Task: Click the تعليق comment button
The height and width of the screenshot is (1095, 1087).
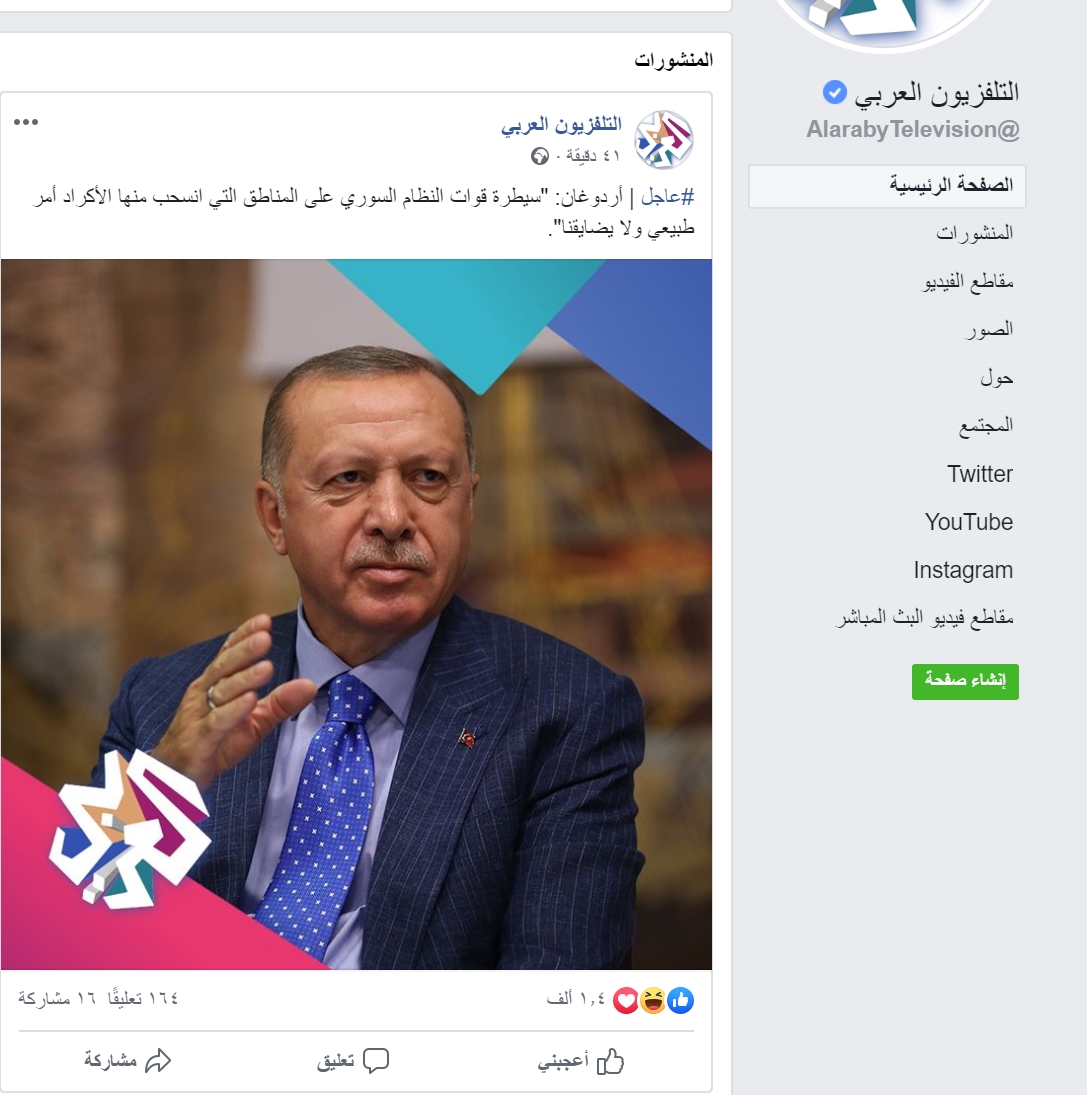Action: click(353, 1061)
